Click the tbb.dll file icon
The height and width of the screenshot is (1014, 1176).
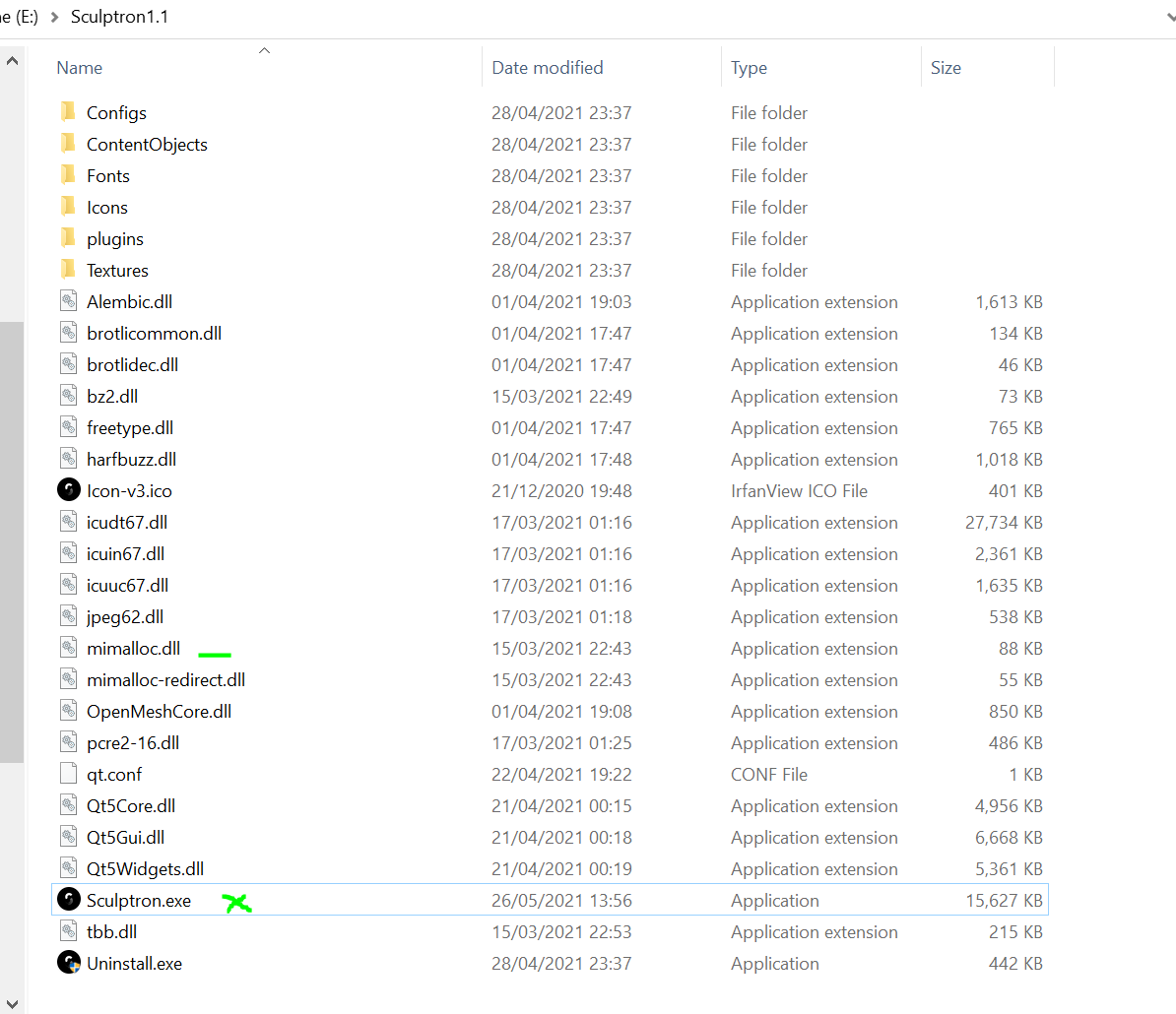click(x=68, y=930)
